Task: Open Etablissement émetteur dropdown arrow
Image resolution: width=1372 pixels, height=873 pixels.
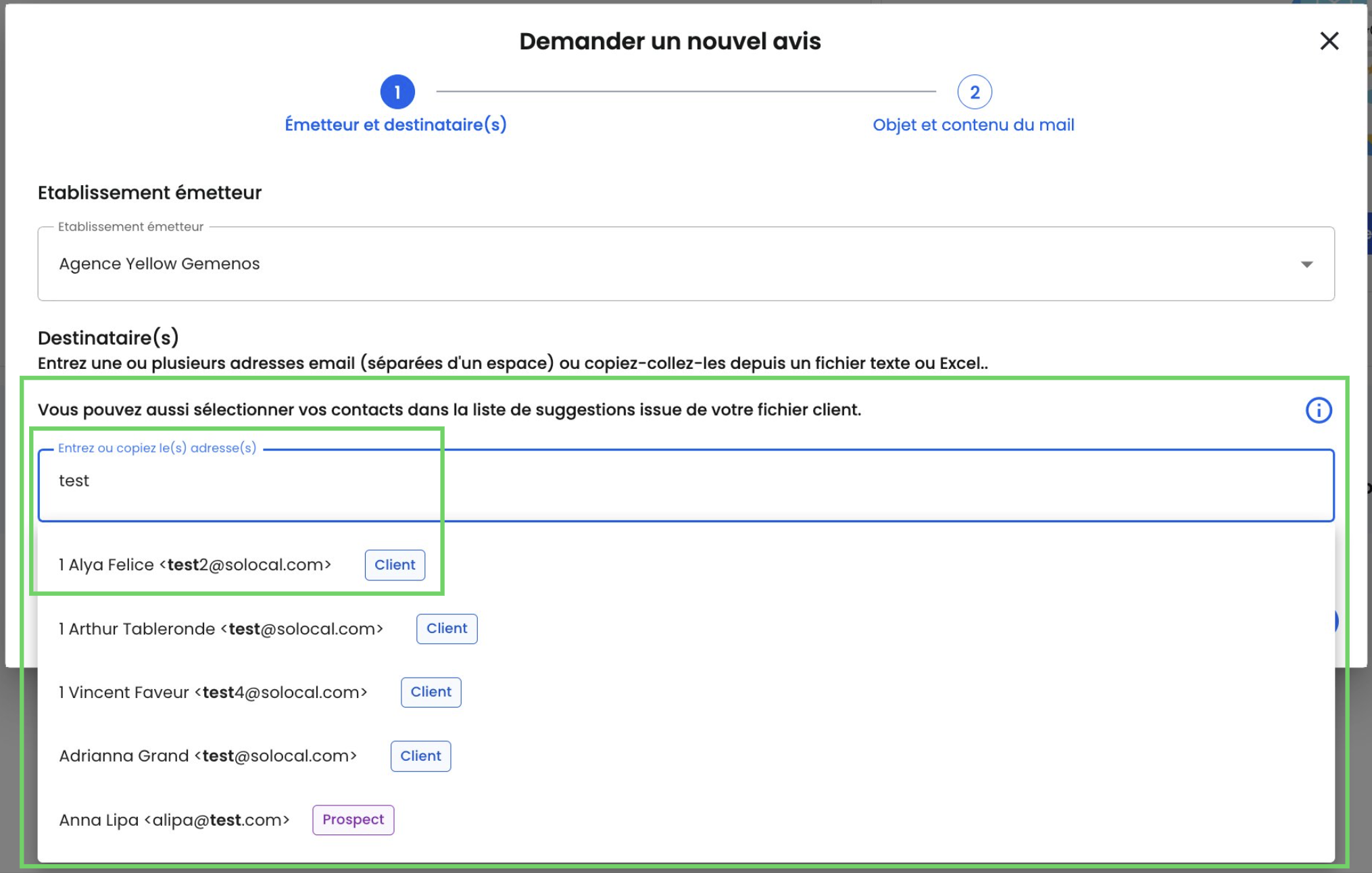Action: (1306, 264)
